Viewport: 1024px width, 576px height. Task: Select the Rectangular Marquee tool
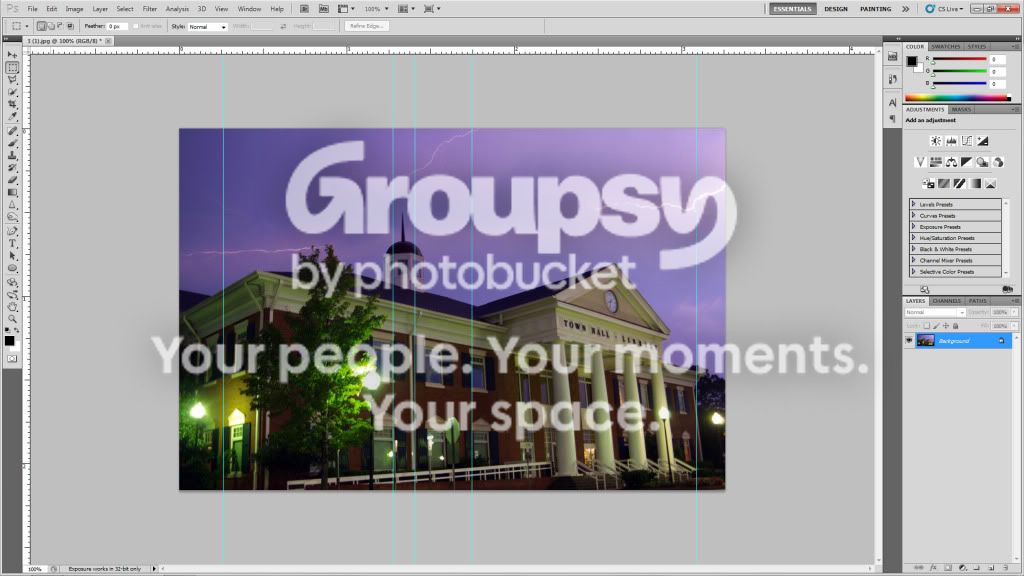pos(12,68)
